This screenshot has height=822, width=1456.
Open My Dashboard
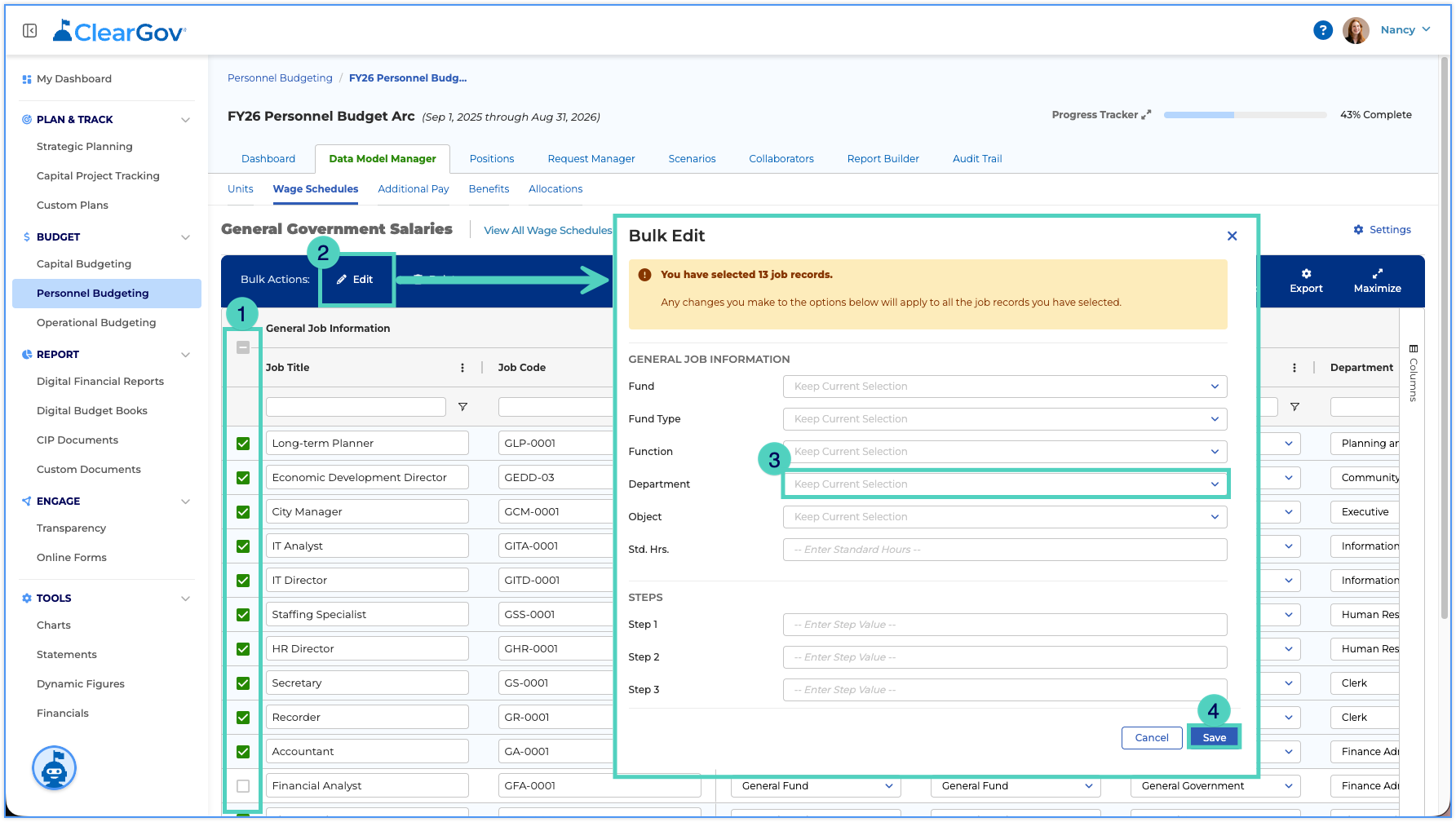pyautogui.click(x=73, y=79)
